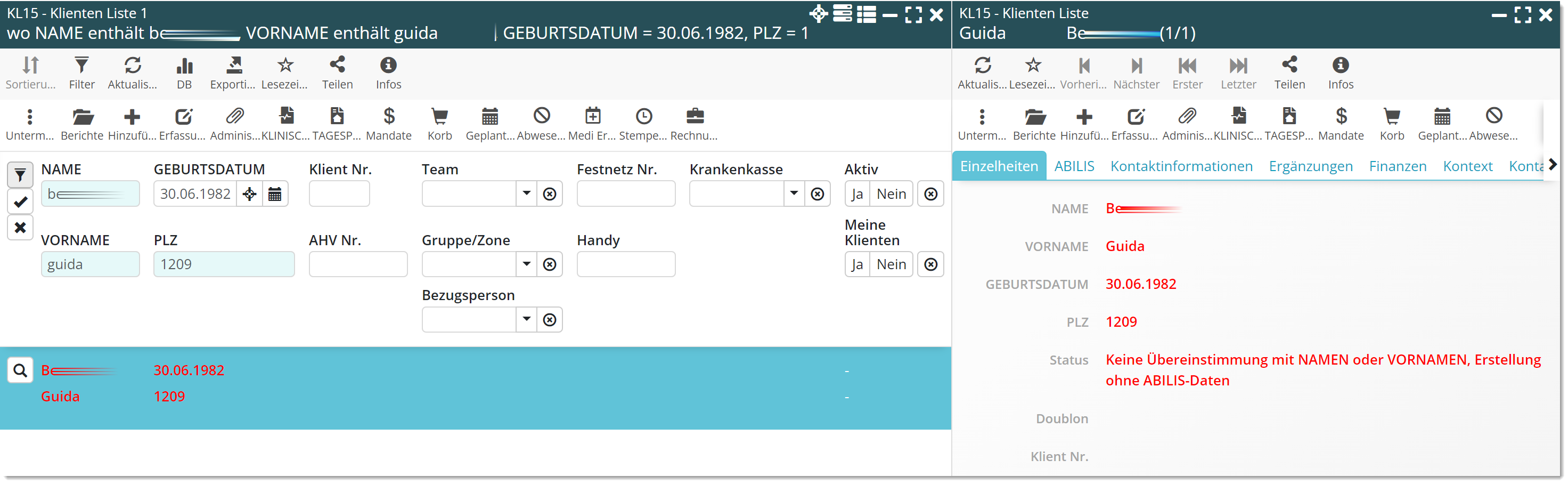The image size is (1568, 484).
Task: Click the Klient Nr. input field
Action: click(x=339, y=194)
